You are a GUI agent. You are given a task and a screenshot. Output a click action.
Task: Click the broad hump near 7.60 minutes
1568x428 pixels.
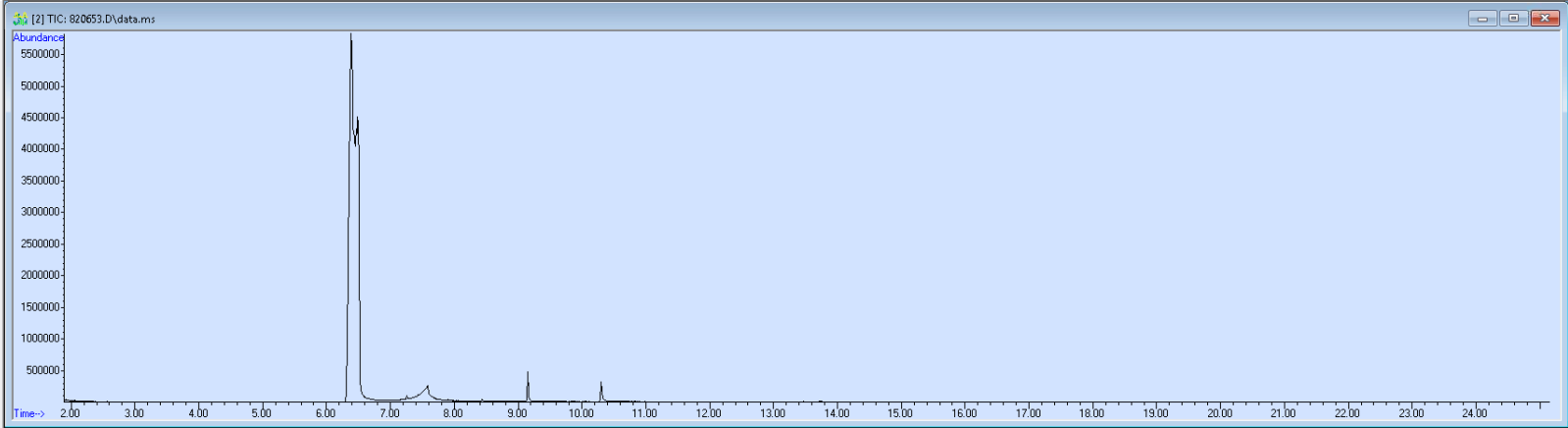[427, 387]
